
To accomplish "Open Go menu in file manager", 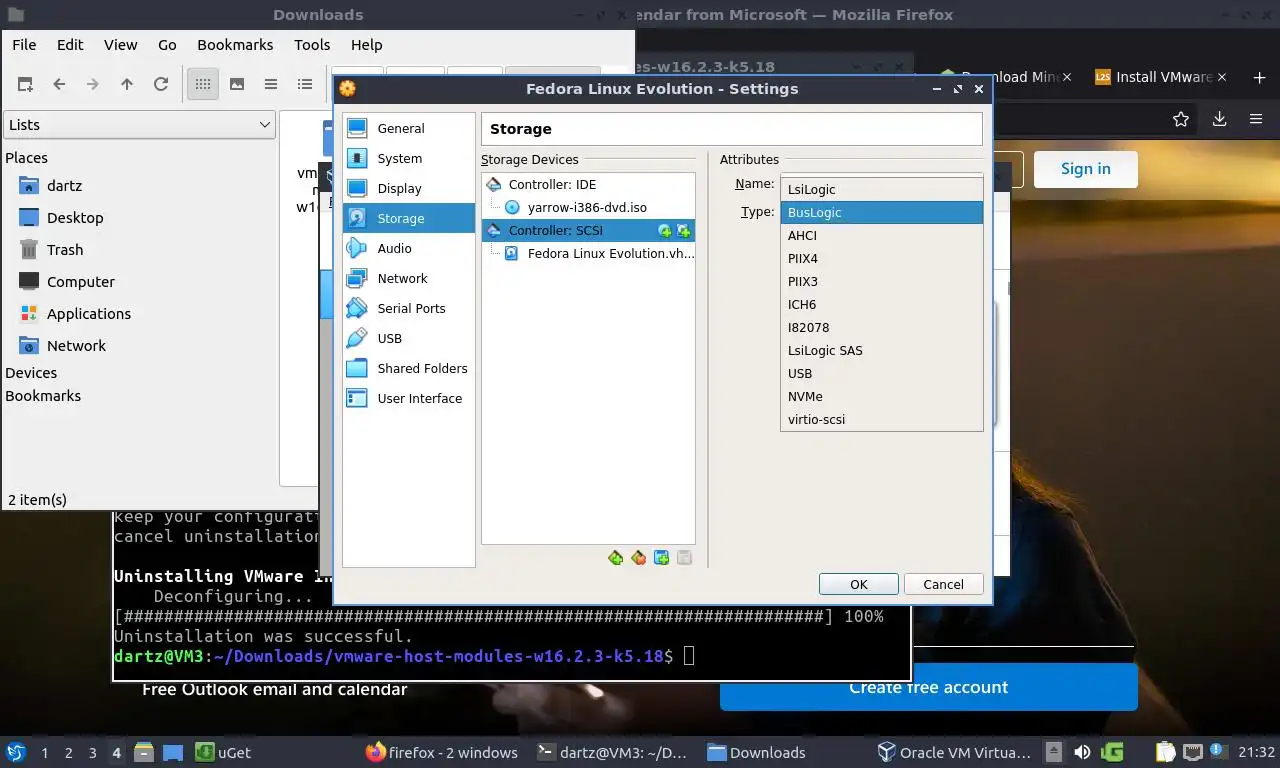I will (167, 45).
